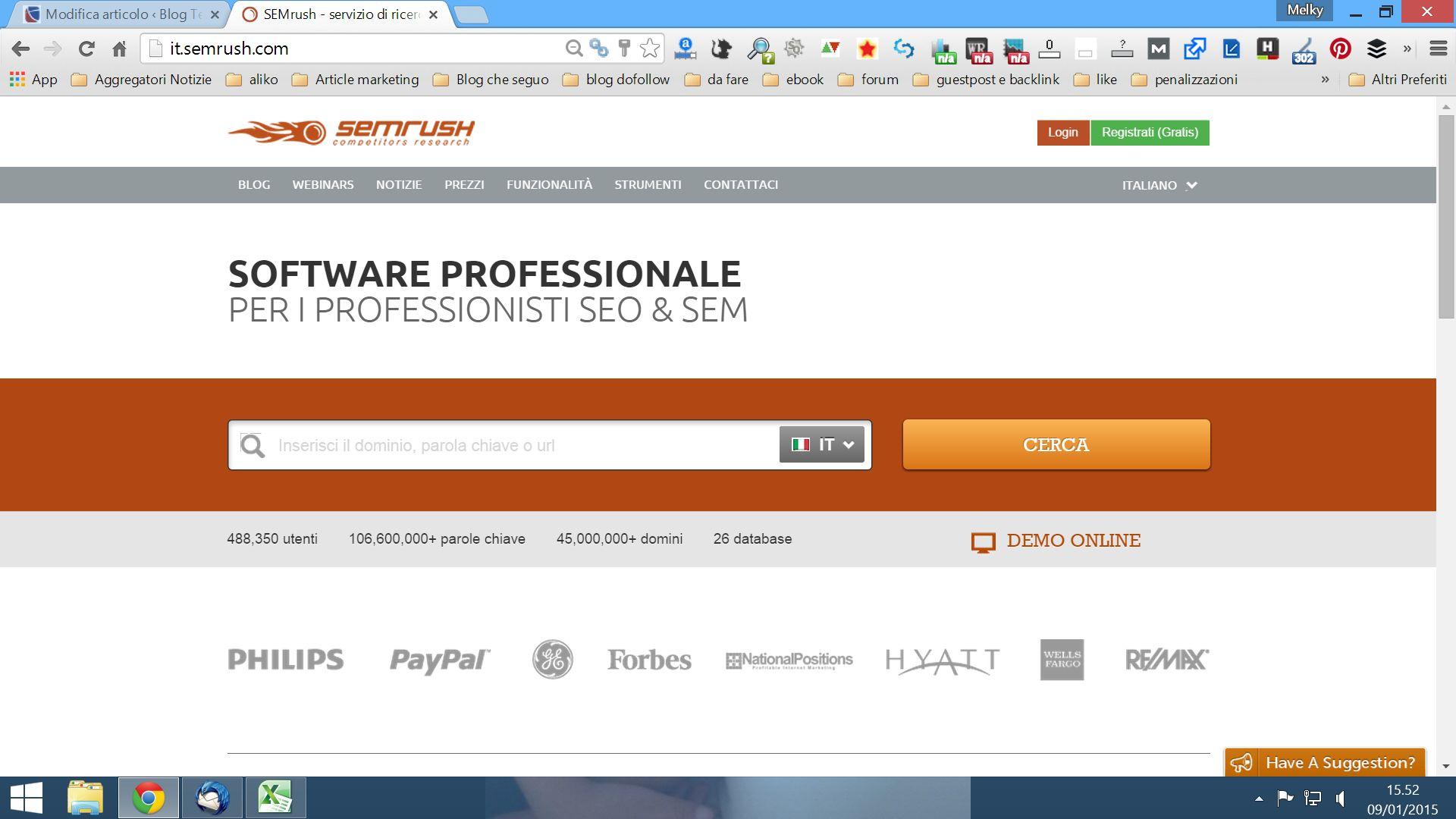The height and width of the screenshot is (819, 1456).
Task: Click the red star extension icon
Action: [867, 49]
